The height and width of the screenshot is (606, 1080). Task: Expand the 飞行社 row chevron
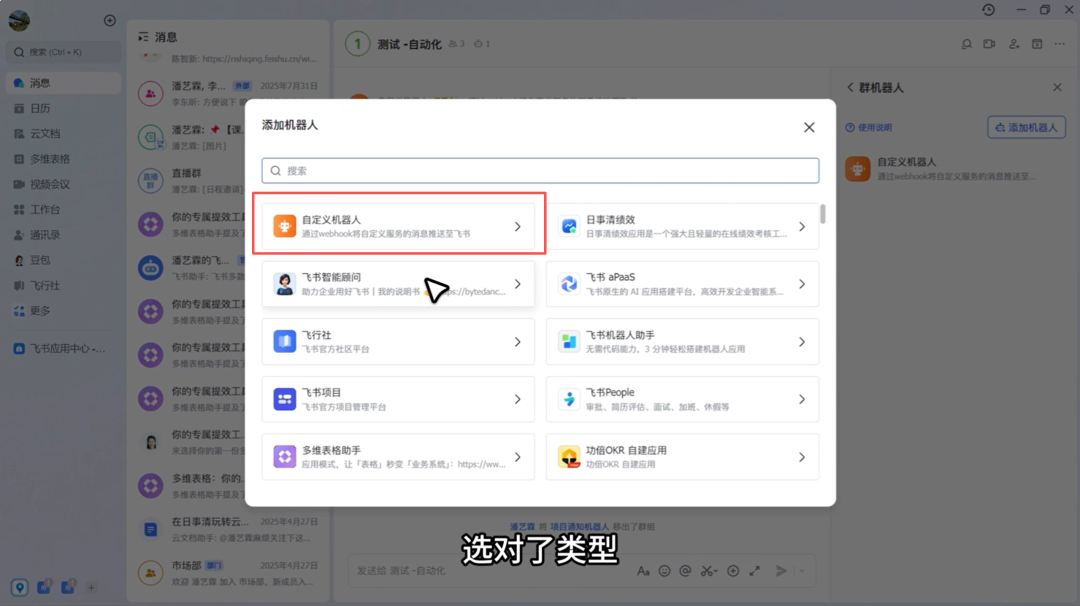click(x=518, y=342)
